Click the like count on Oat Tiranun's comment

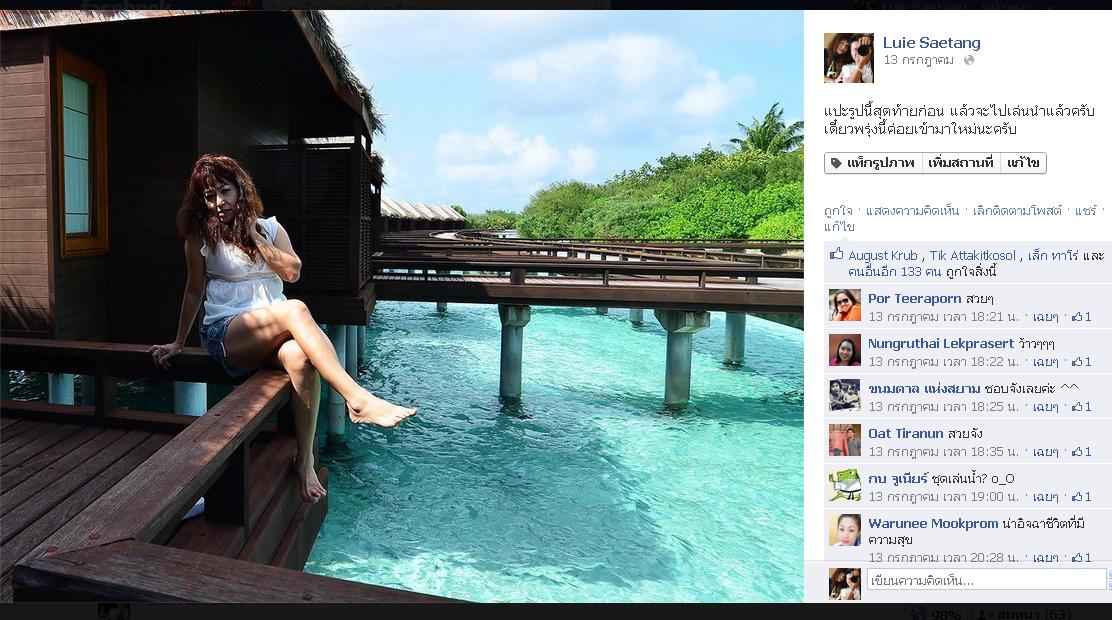[x=1082, y=452]
